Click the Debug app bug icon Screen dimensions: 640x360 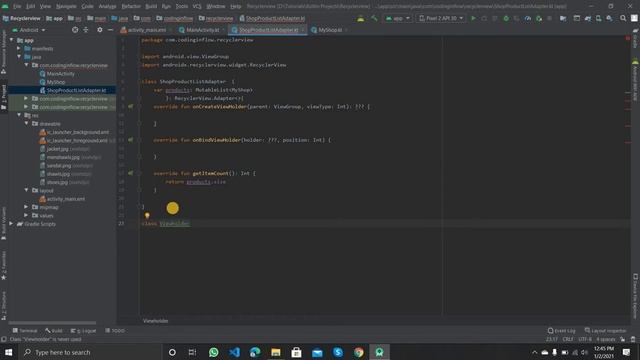click(x=506, y=18)
